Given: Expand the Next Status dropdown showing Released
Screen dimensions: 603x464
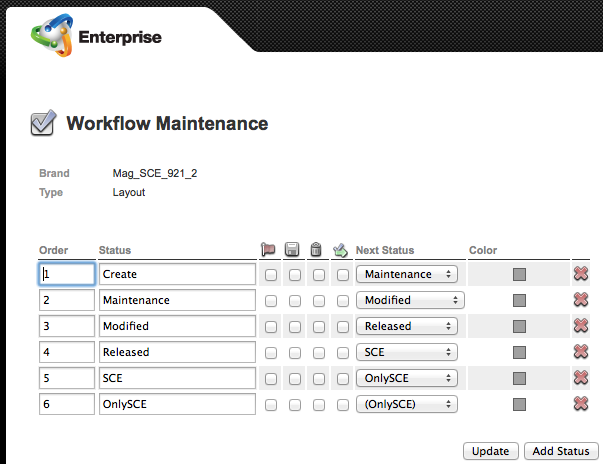Looking at the screenshot, I should coord(407,326).
